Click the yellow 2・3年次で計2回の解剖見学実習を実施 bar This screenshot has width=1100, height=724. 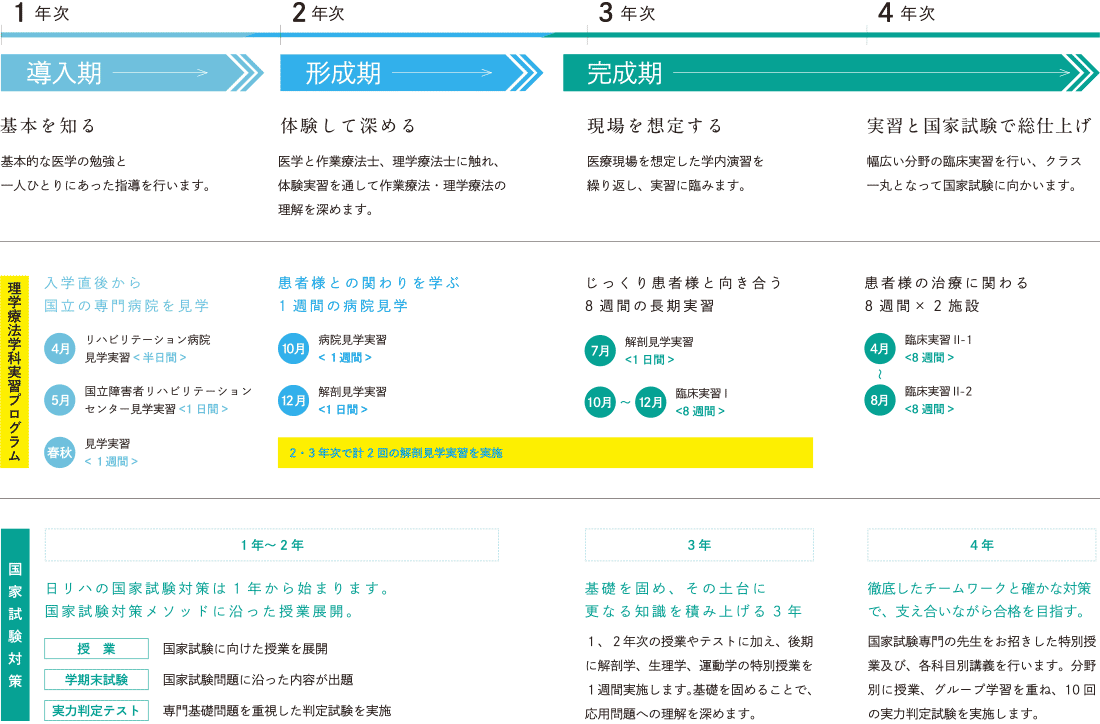pos(545,453)
